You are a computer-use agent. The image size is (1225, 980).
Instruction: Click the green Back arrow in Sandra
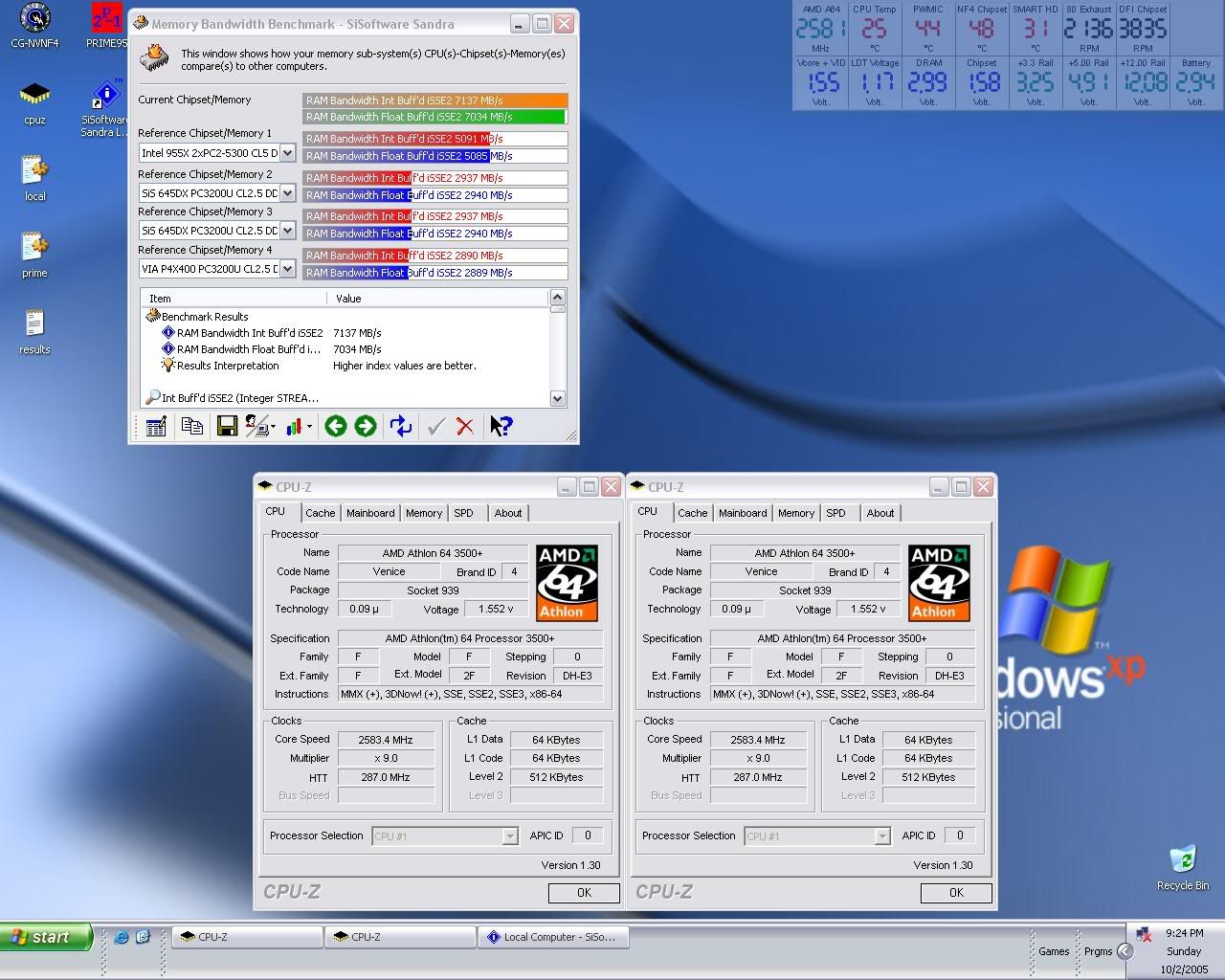335,427
